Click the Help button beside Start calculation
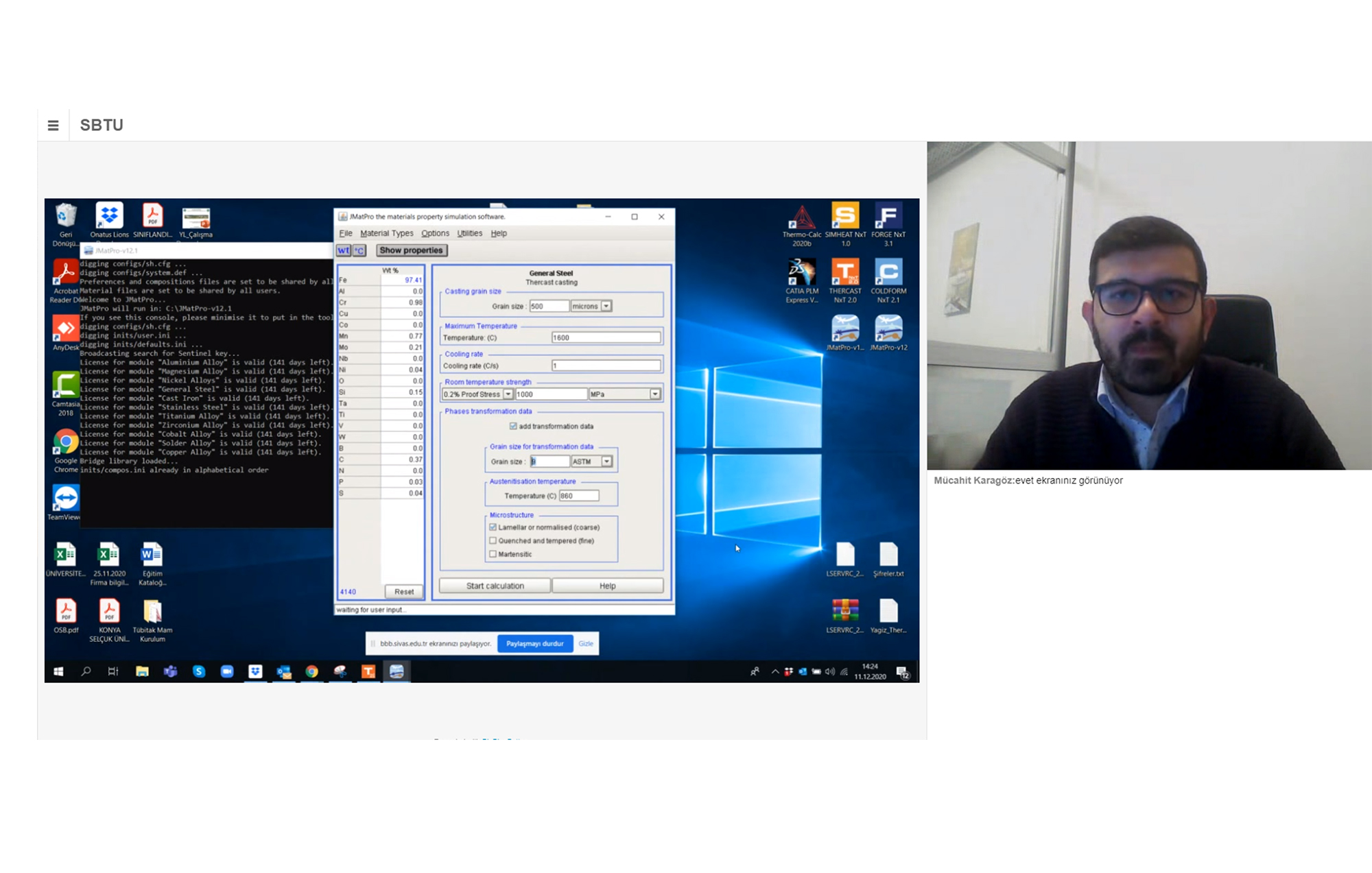 click(x=607, y=586)
